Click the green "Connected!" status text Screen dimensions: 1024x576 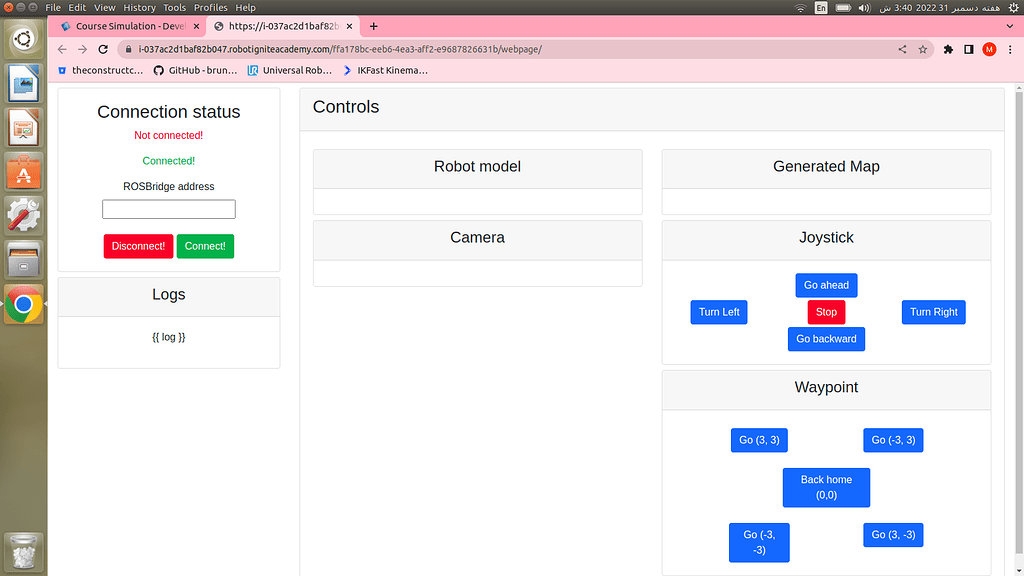168,161
